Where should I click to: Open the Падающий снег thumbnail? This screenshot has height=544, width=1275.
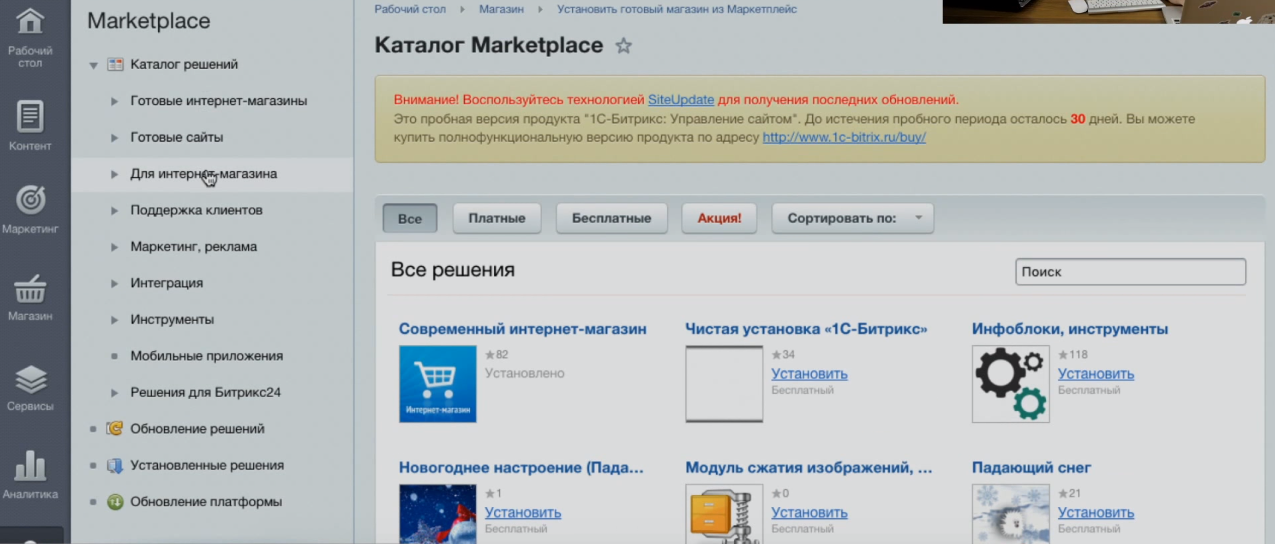tap(1011, 514)
